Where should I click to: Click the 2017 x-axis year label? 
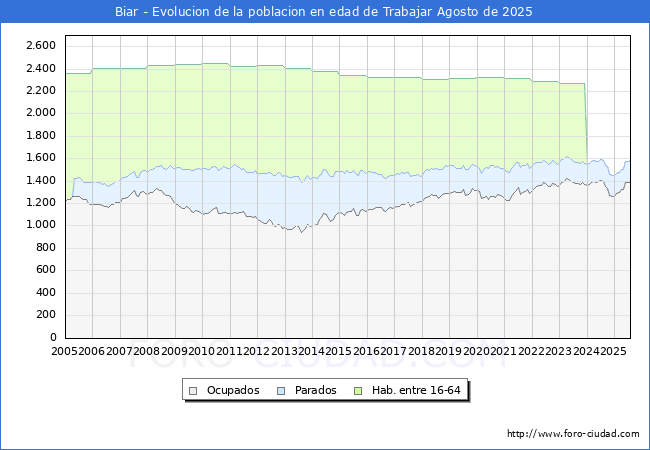(394, 351)
